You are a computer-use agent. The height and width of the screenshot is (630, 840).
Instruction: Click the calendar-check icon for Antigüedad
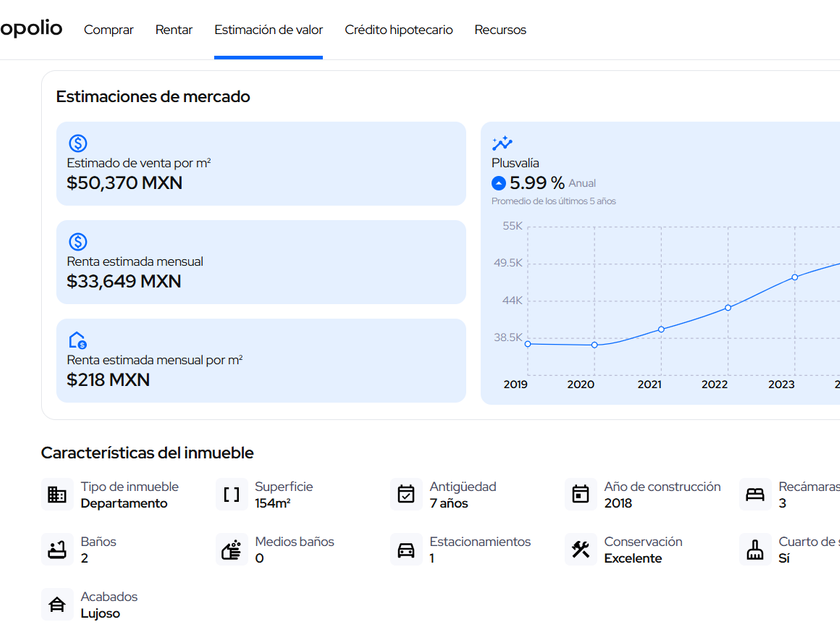click(x=406, y=495)
